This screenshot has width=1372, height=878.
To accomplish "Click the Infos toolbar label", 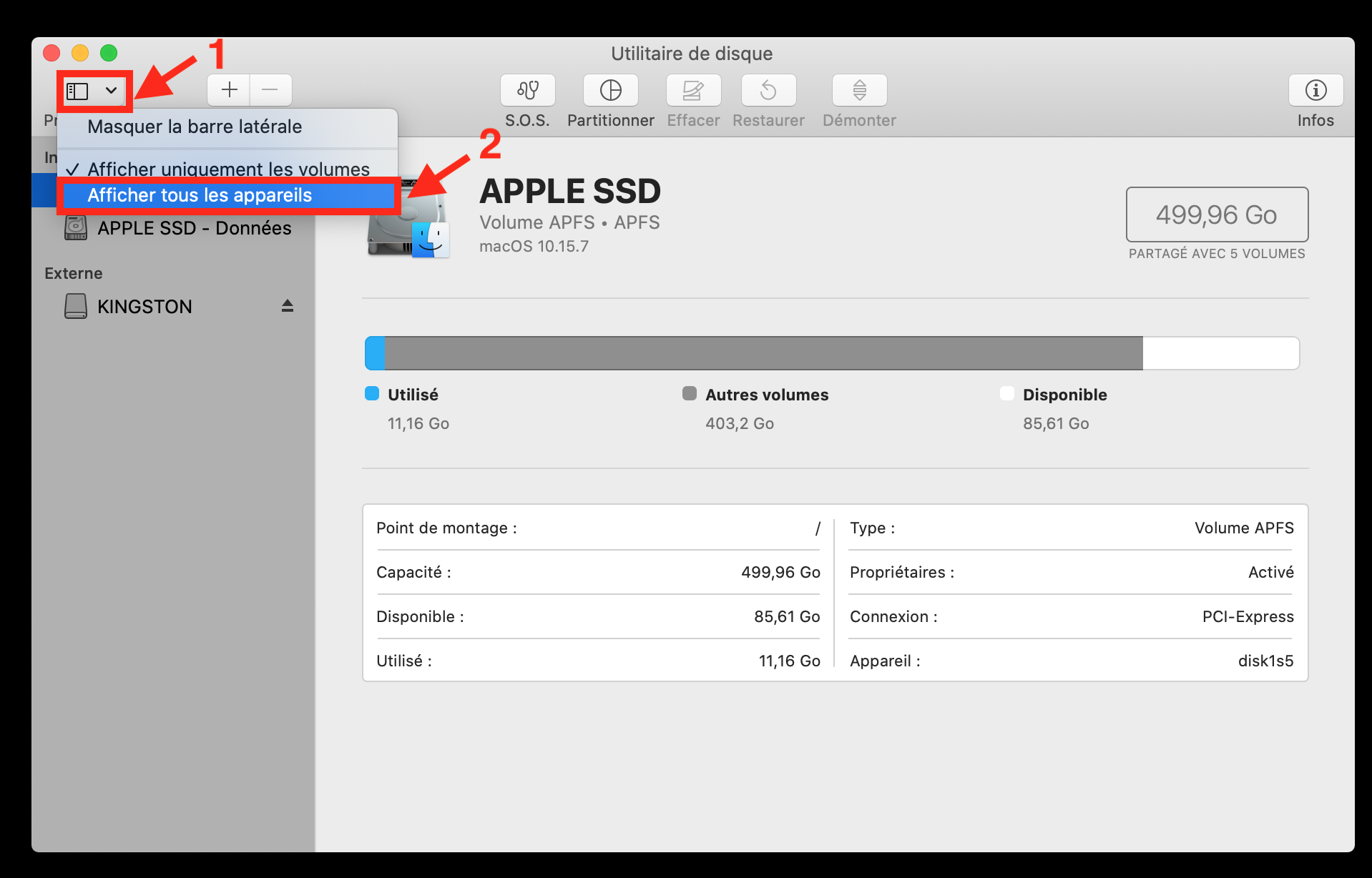I will 1316,120.
